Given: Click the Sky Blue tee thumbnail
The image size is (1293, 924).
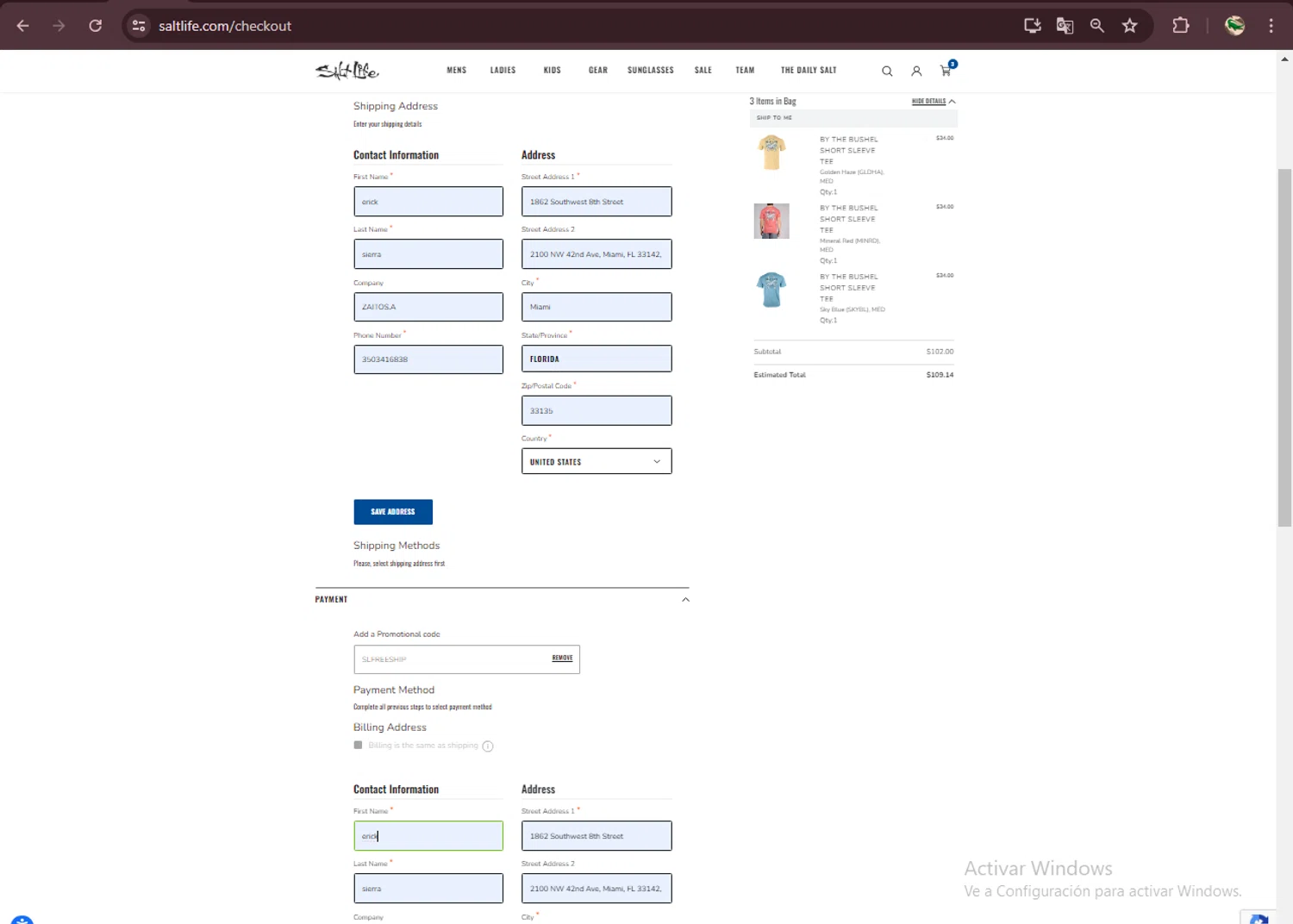Looking at the screenshot, I should pos(771,290).
